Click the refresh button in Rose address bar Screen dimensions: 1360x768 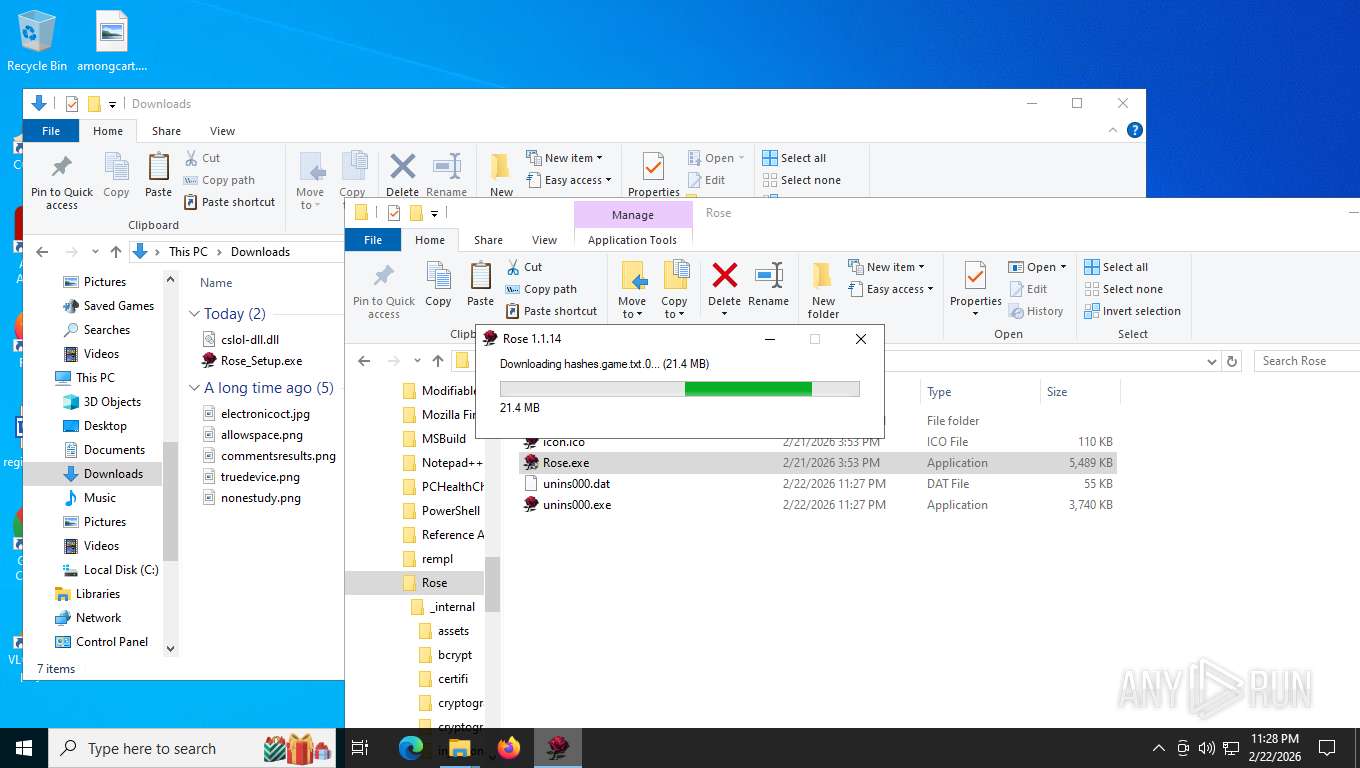click(1232, 361)
